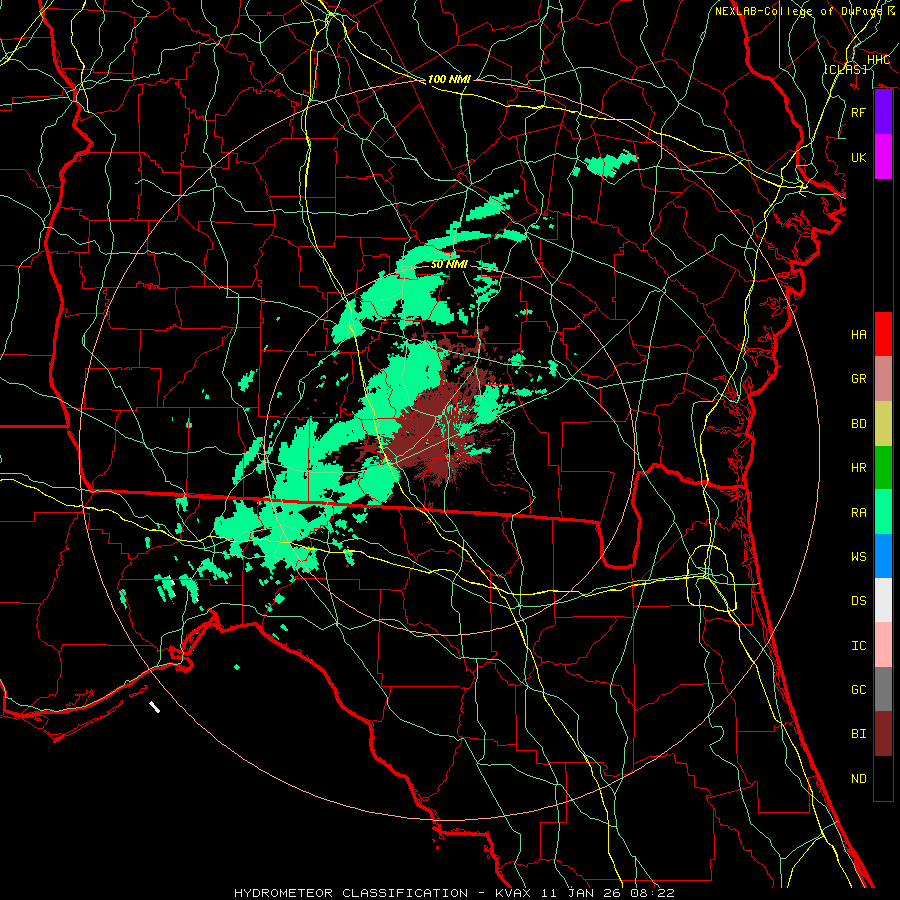Viewport: 900px width, 900px height.
Task: Click the 100 NMI range ring label
Action: coord(449,79)
